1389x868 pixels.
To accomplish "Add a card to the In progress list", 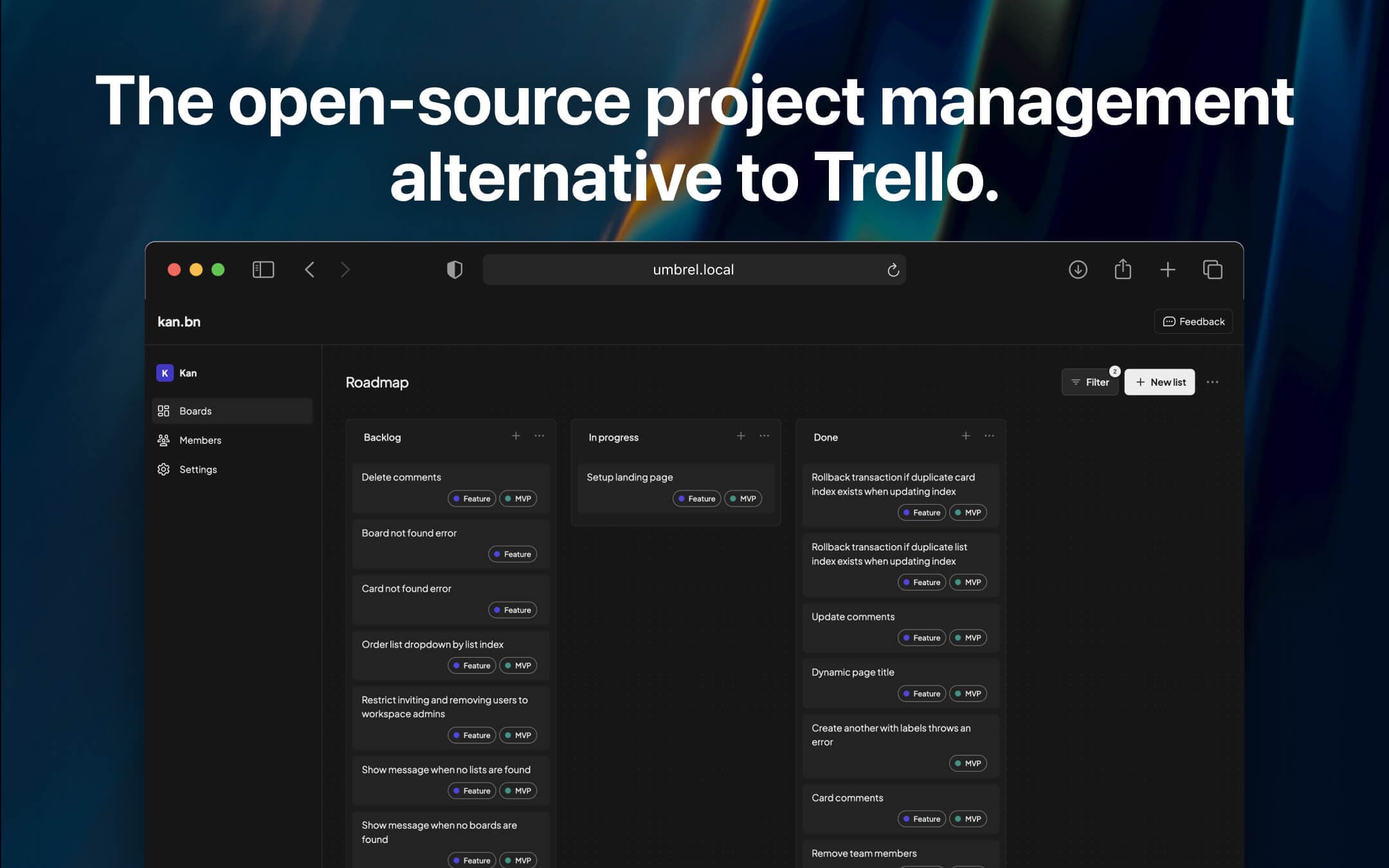I will click(x=741, y=435).
